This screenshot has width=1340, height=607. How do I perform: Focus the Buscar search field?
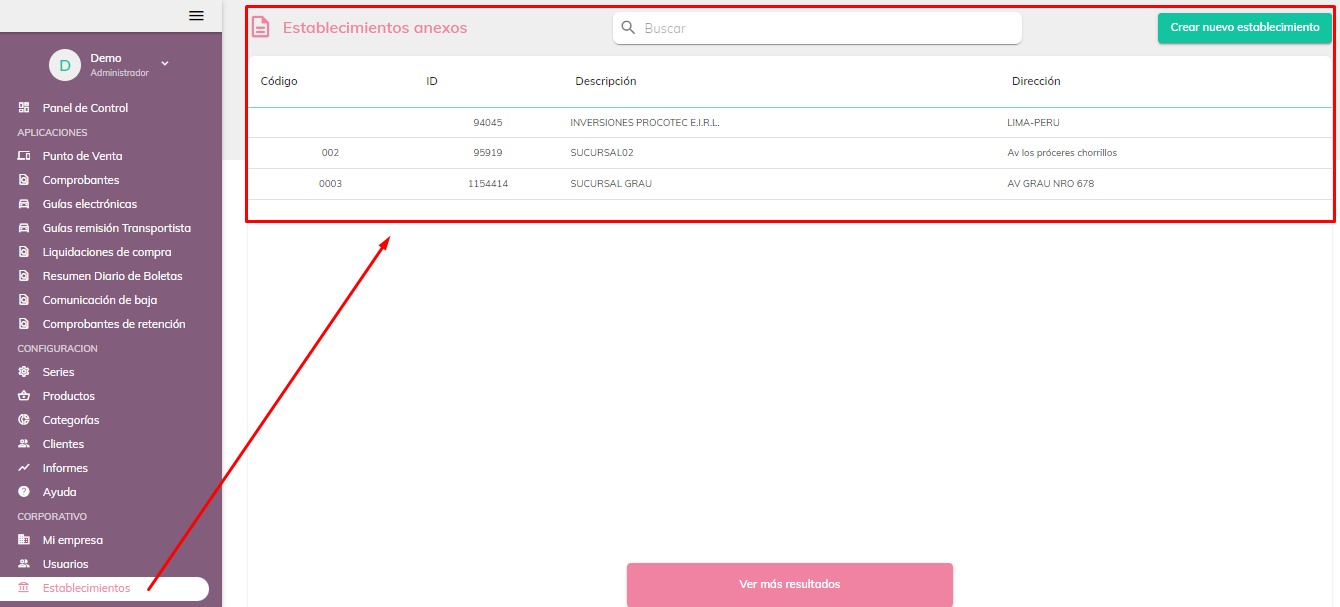(x=825, y=28)
